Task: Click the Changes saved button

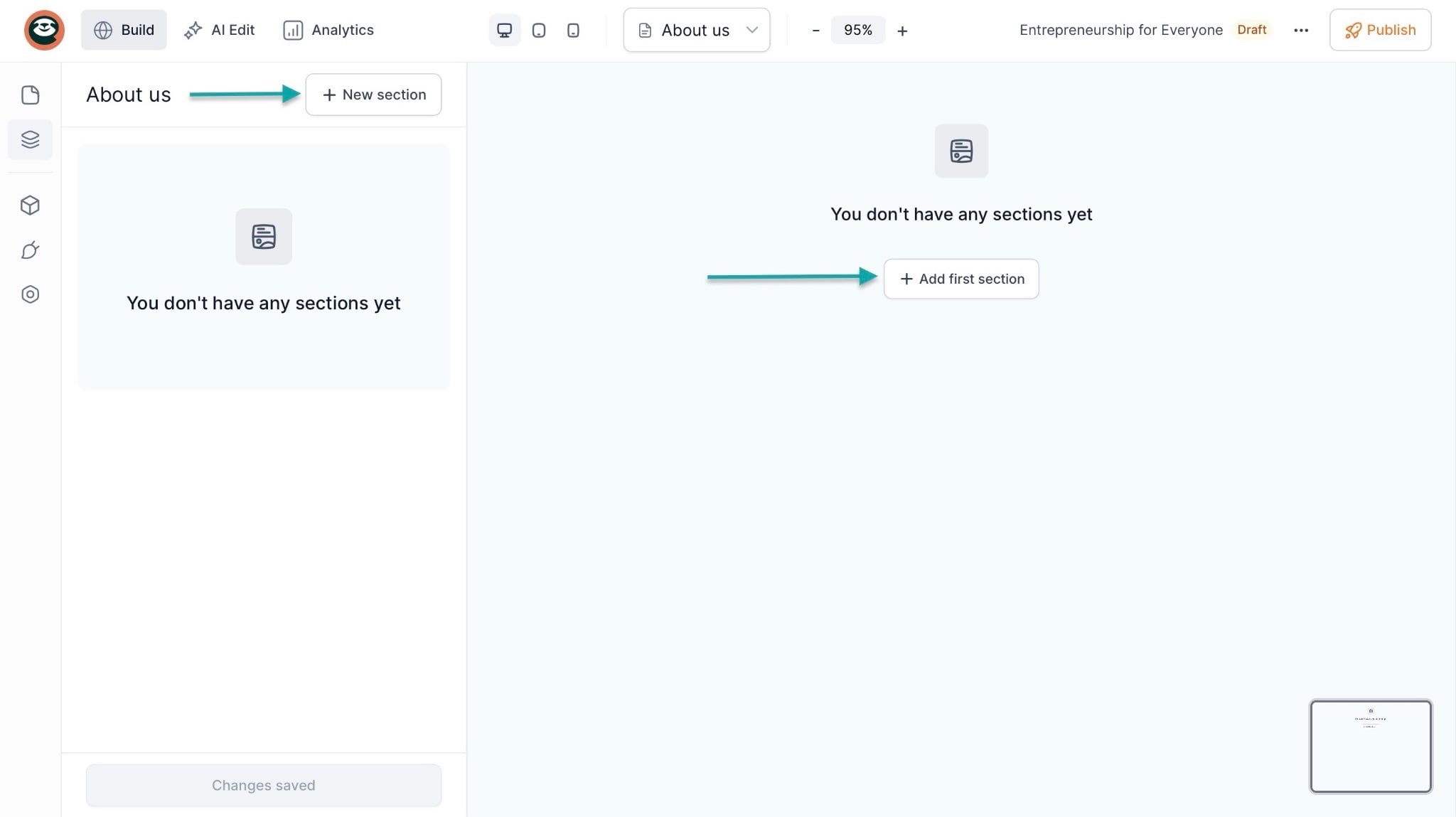Action: (264, 785)
